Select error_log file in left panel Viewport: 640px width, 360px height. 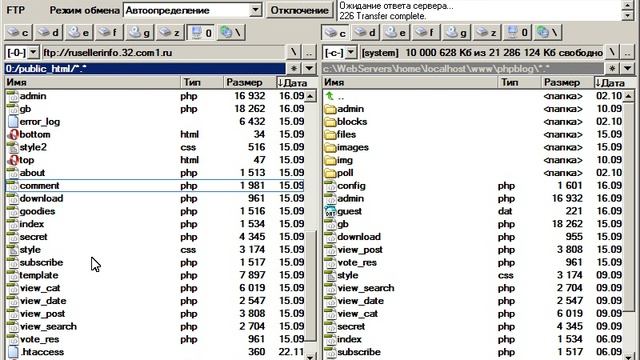point(155,122)
